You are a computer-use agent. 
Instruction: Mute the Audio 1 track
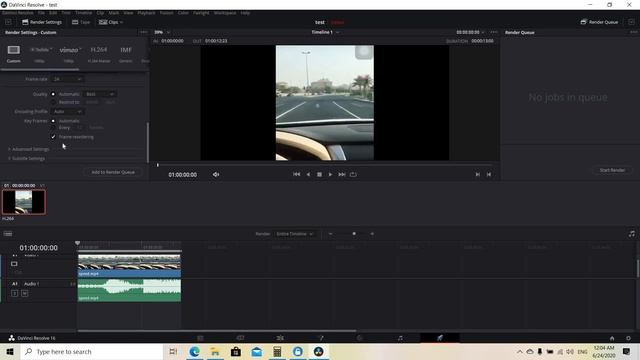(x=24, y=293)
